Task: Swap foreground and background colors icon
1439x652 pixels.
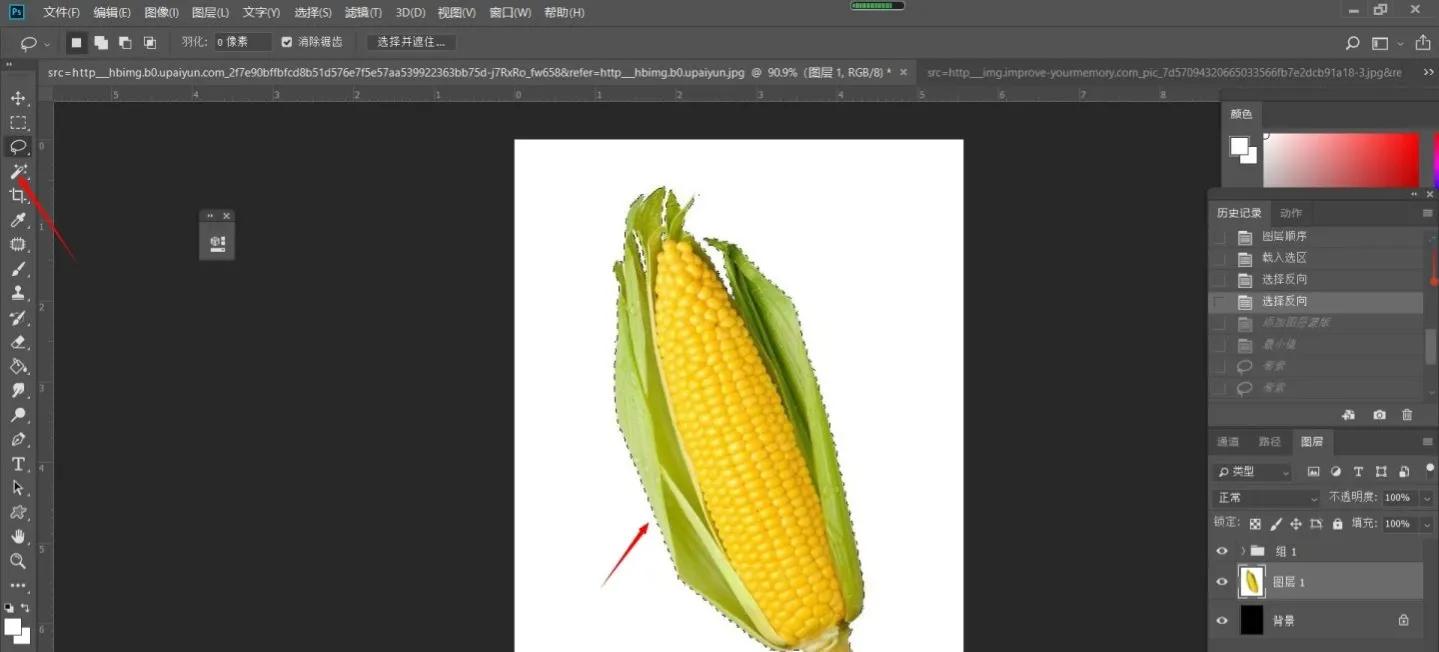Action: tap(25, 607)
